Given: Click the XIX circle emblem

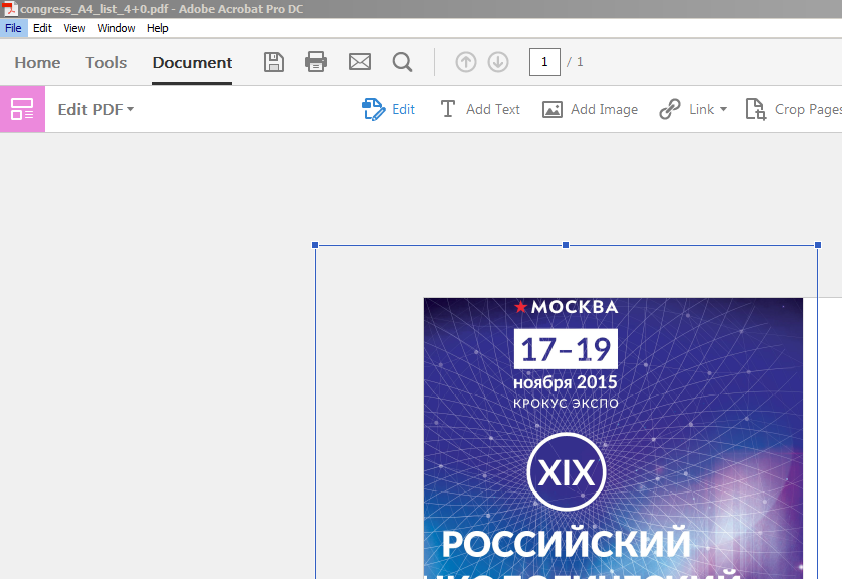Looking at the screenshot, I should [x=567, y=472].
